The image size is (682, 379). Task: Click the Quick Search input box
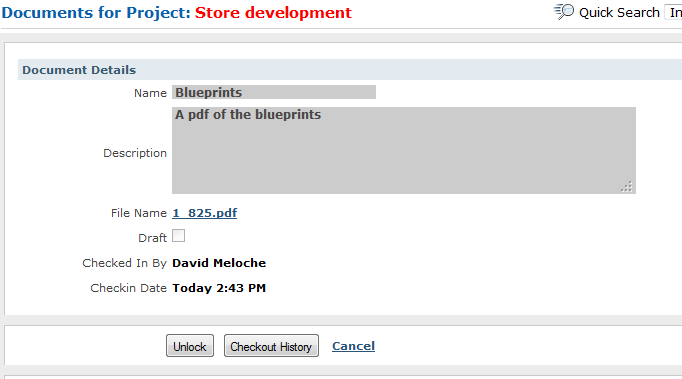click(673, 12)
